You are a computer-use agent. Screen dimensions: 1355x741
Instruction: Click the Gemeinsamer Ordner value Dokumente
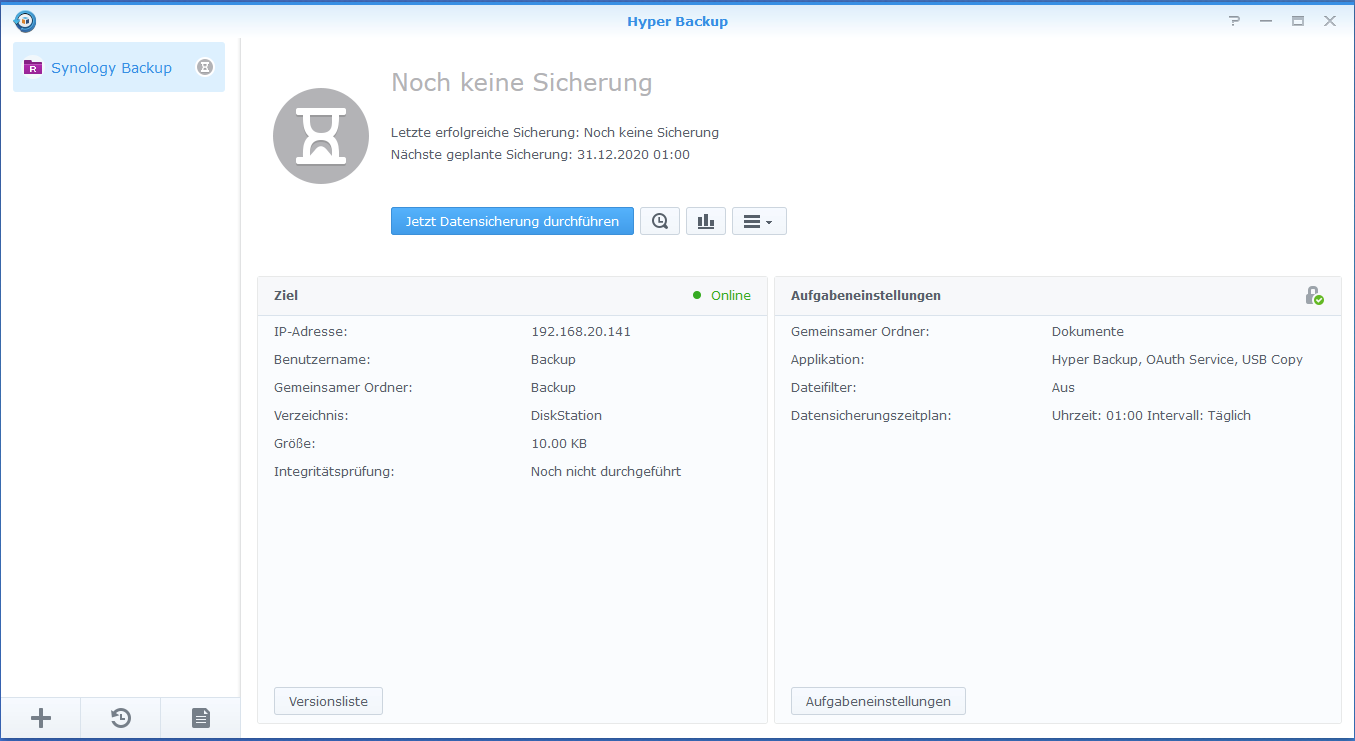(x=1088, y=332)
